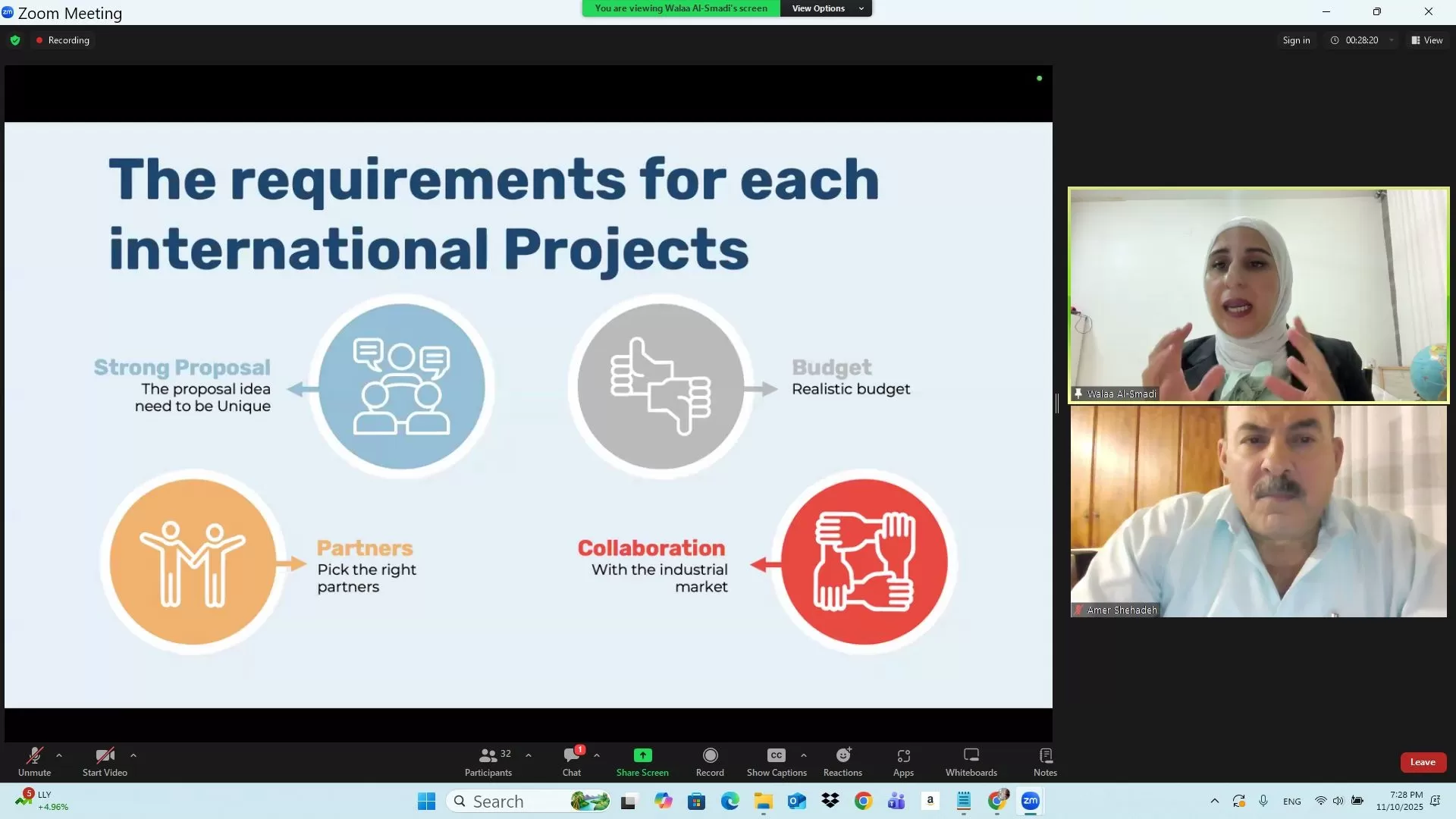Open the Whiteboards tool
Viewport: 1456px width, 819px height.
click(971, 761)
